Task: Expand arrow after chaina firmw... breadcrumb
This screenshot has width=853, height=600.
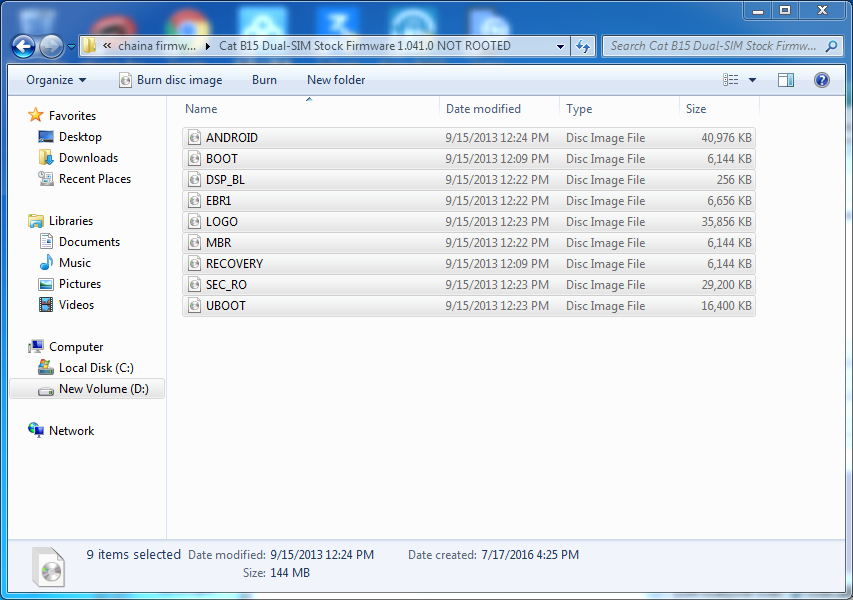Action: point(208,46)
